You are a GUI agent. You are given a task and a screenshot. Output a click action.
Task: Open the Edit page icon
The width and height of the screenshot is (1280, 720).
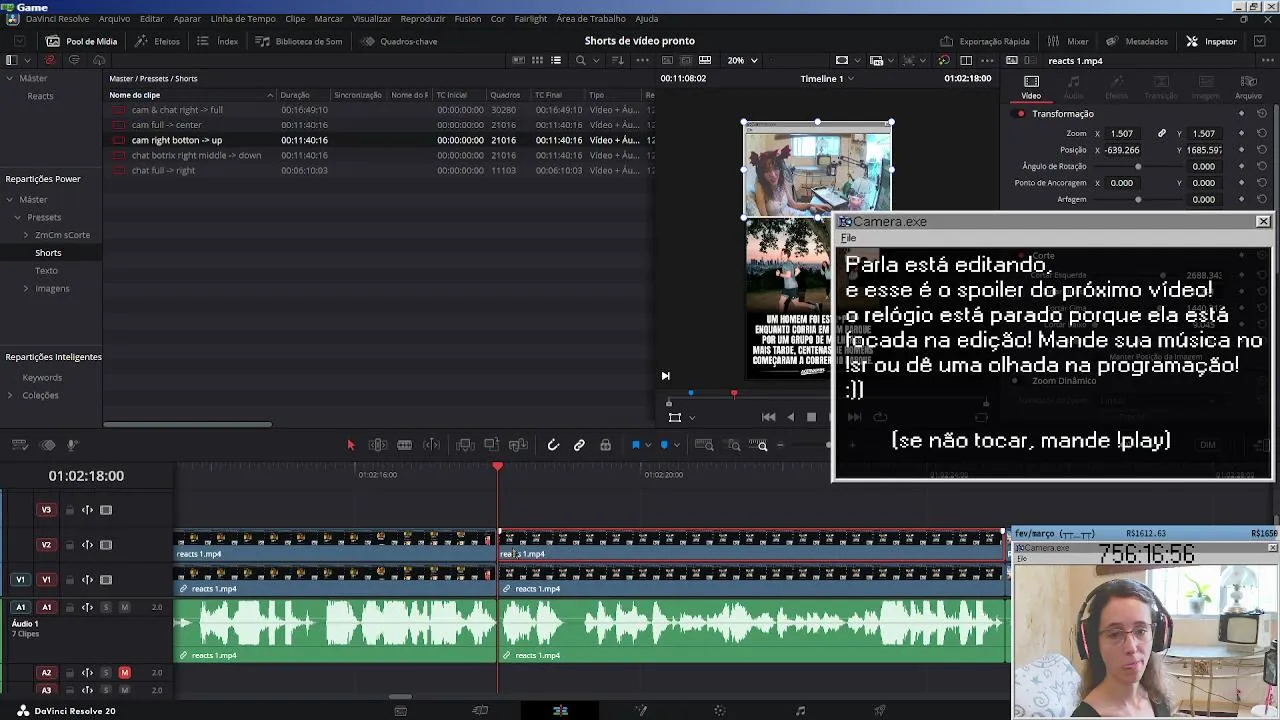[x=560, y=711]
